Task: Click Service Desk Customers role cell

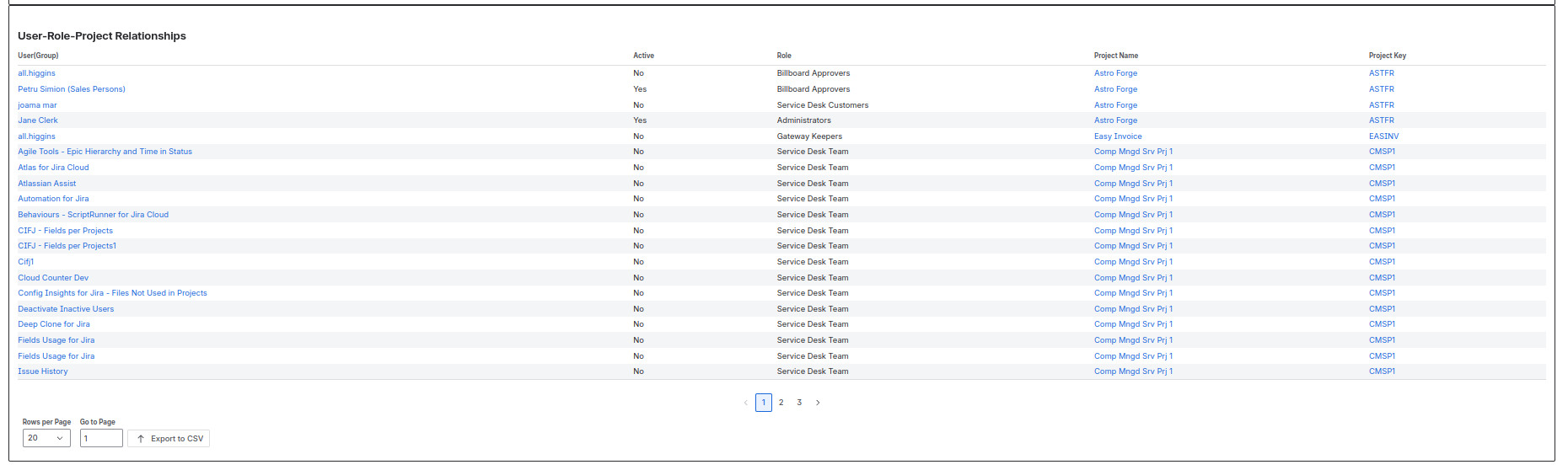Action: tap(823, 105)
